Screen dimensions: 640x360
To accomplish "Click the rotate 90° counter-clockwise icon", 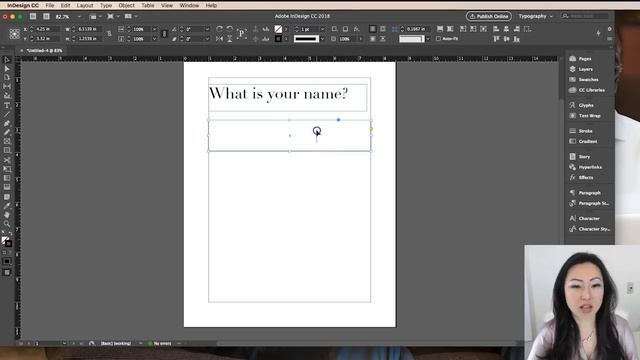I will [230, 29].
